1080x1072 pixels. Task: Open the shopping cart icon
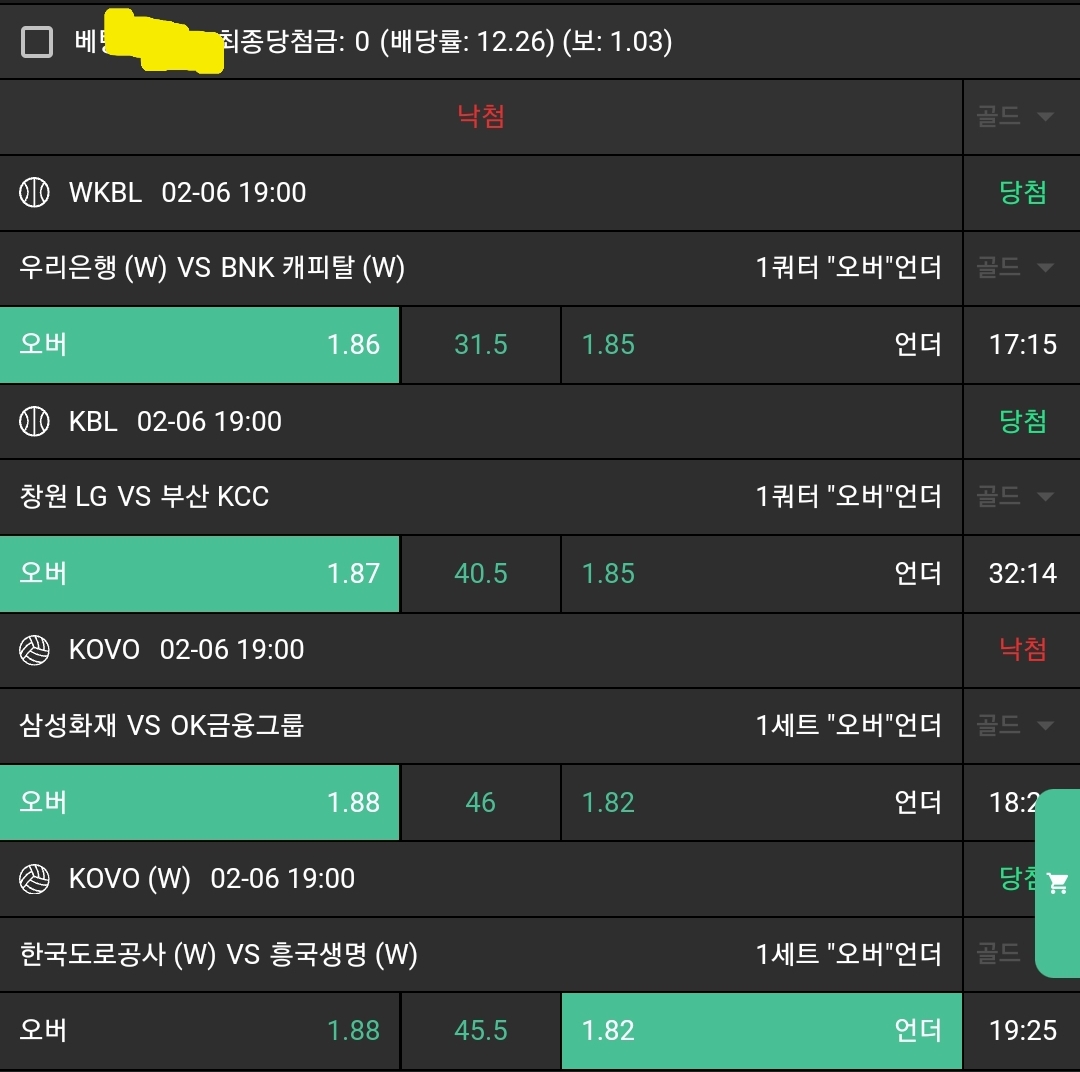point(1057,883)
